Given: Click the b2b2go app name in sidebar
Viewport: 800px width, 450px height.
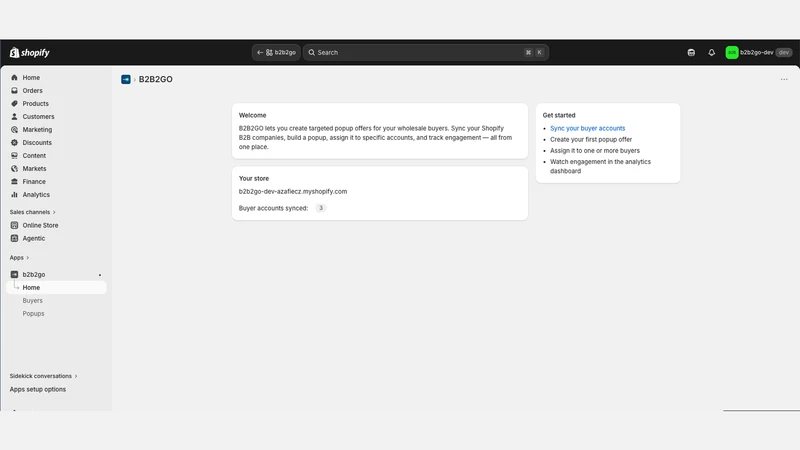Looking at the screenshot, I should tap(34, 274).
